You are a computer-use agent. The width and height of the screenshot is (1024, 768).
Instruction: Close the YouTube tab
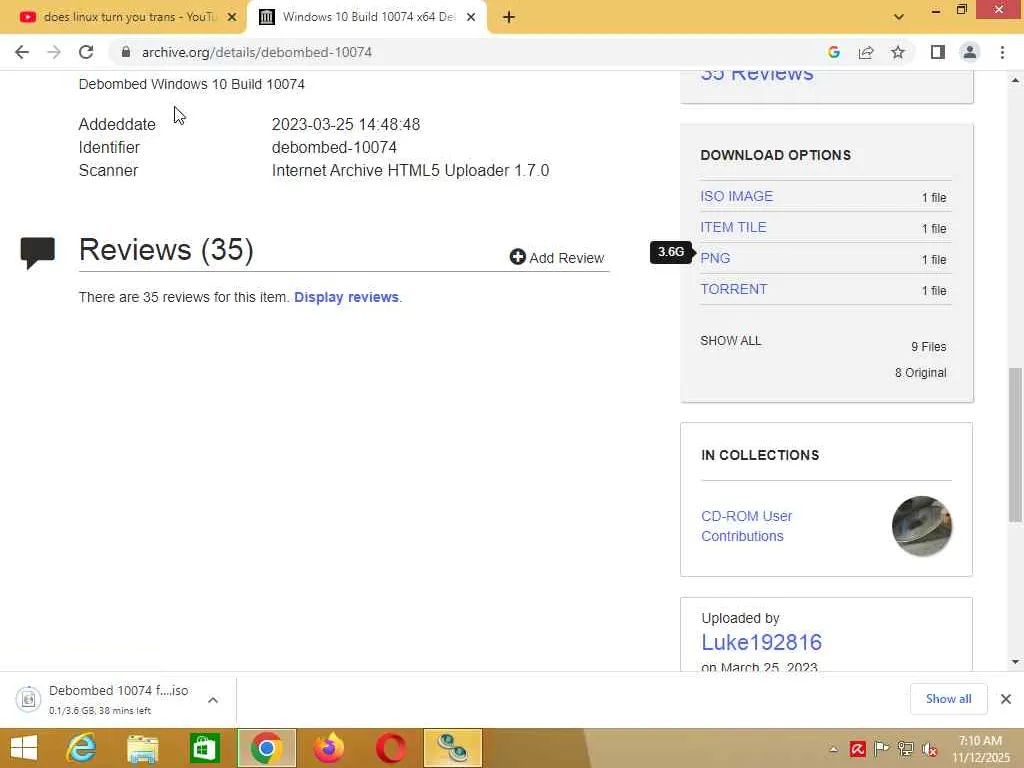pos(232,18)
